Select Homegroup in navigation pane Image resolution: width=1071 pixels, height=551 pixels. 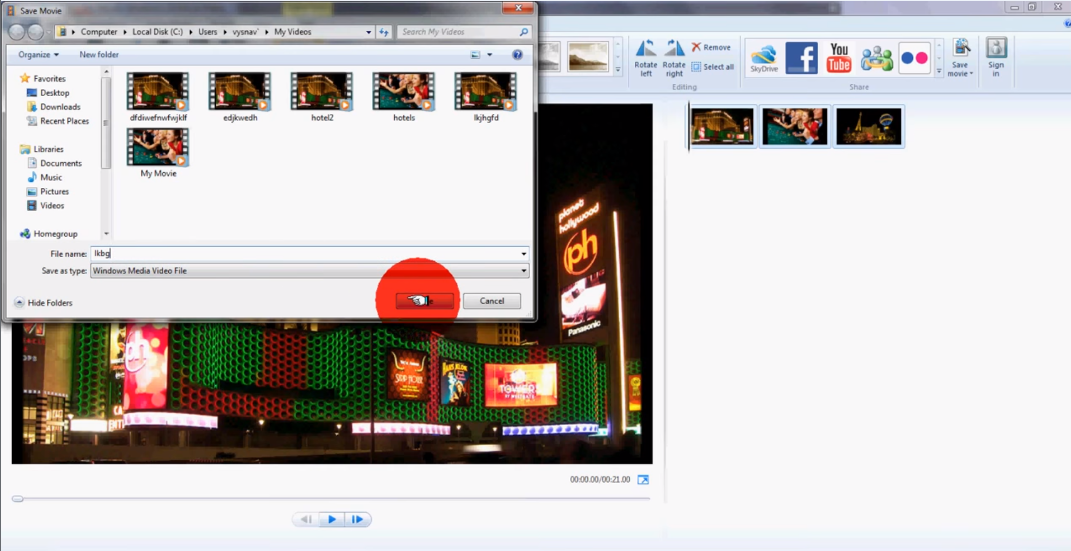tap(55, 234)
